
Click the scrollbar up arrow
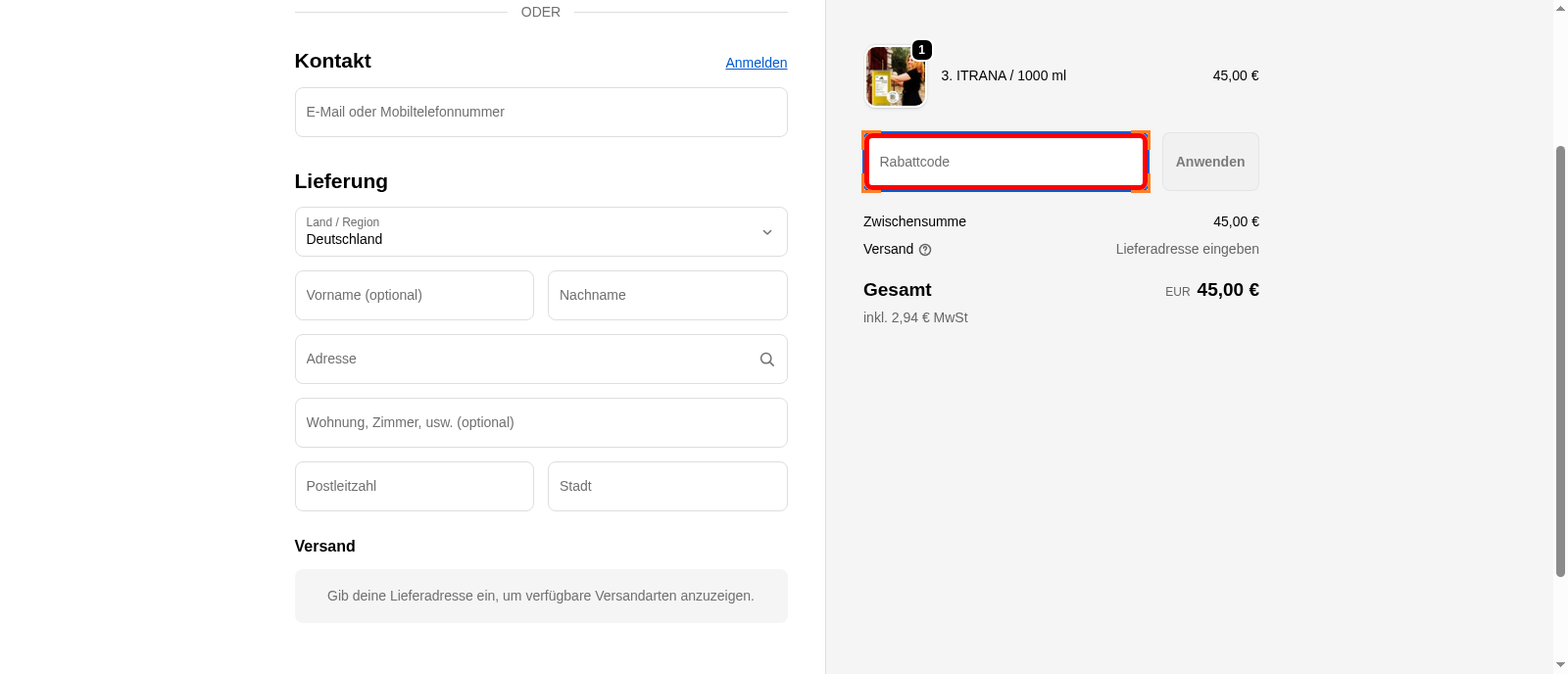click(1560, 8)
